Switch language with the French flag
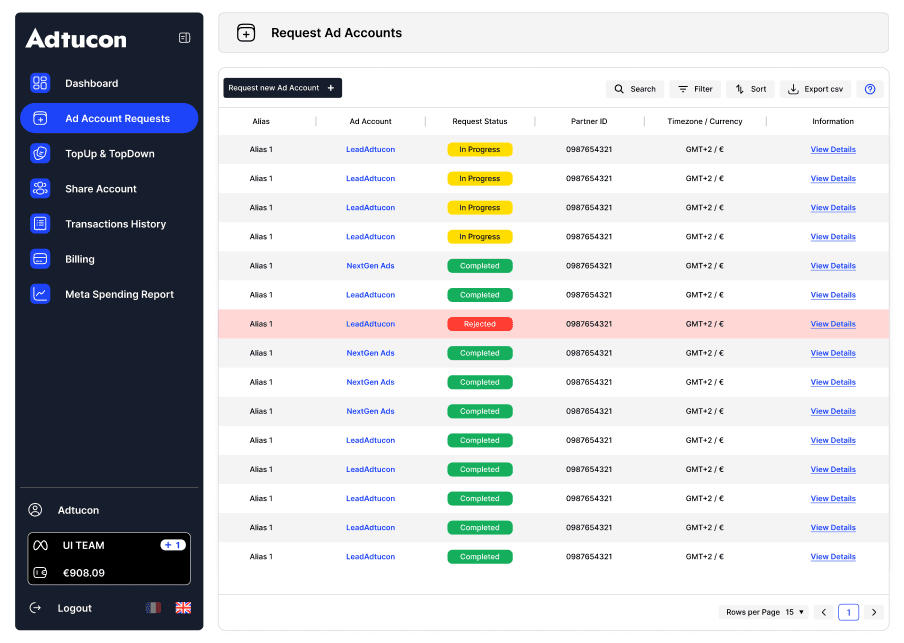This screenshot has height=643, width=904. point(153,608)
